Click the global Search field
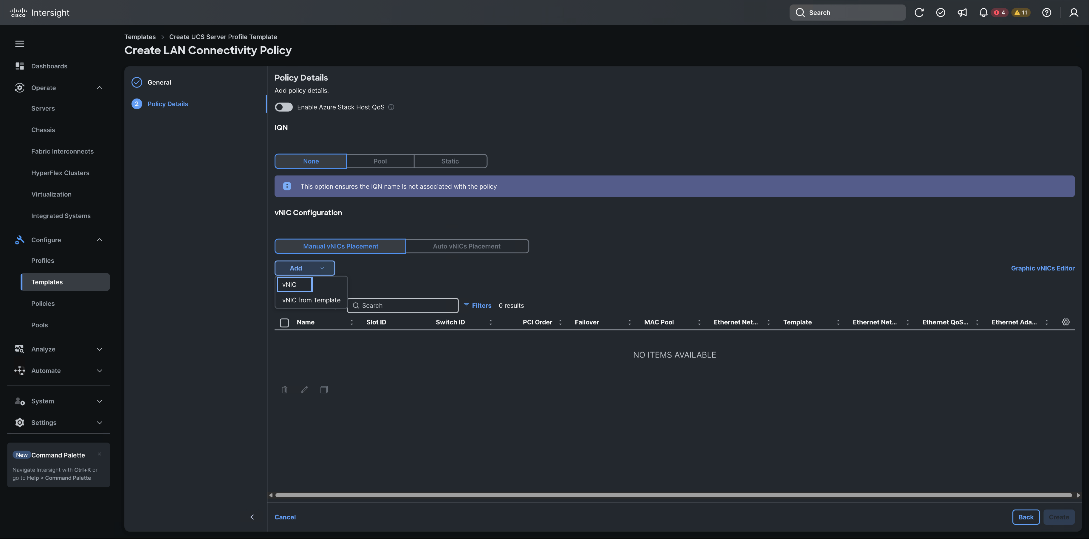The image size is (1089, 539). coord(847,13)
